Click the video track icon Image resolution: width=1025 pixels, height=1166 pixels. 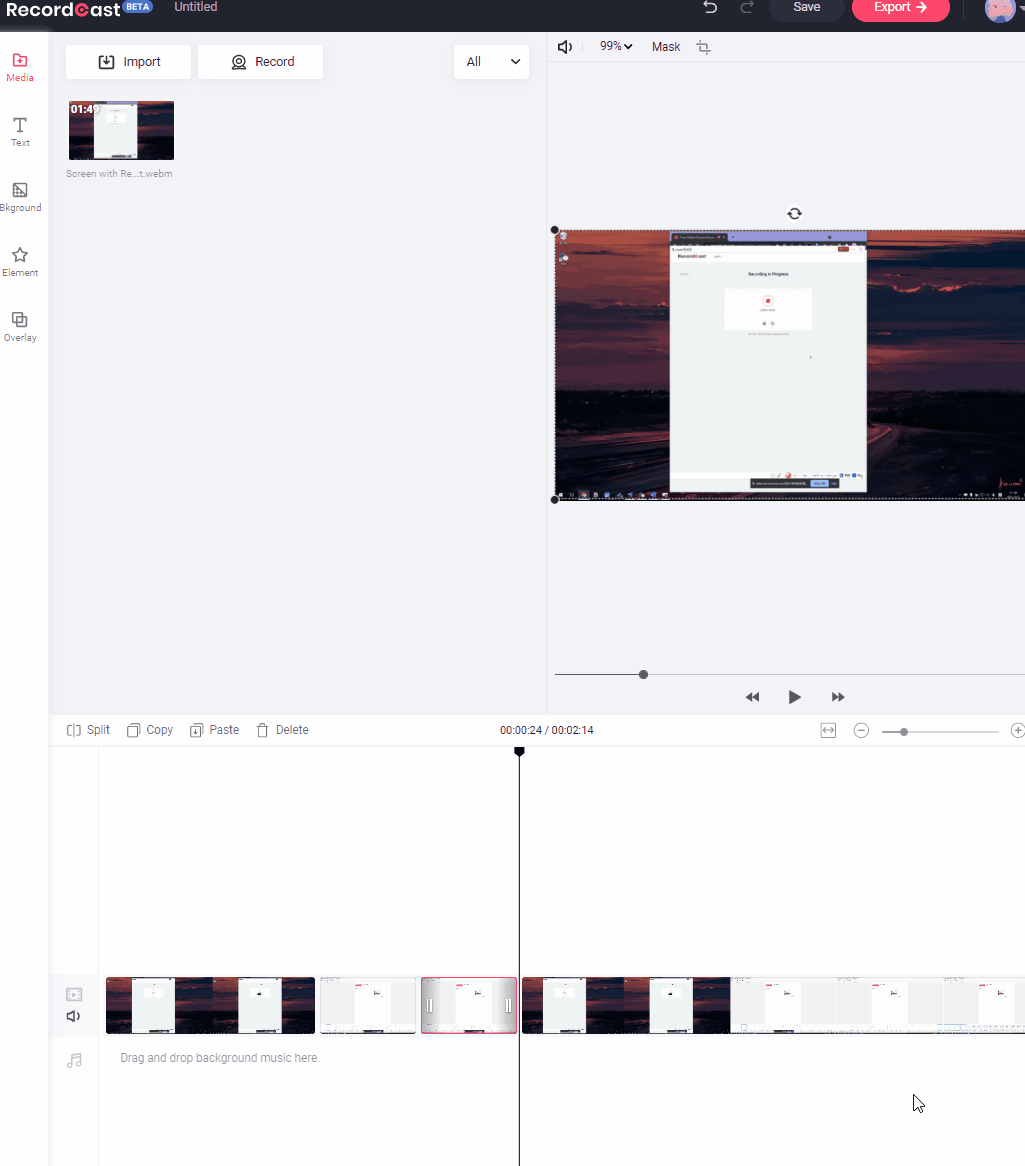(74, 994)
